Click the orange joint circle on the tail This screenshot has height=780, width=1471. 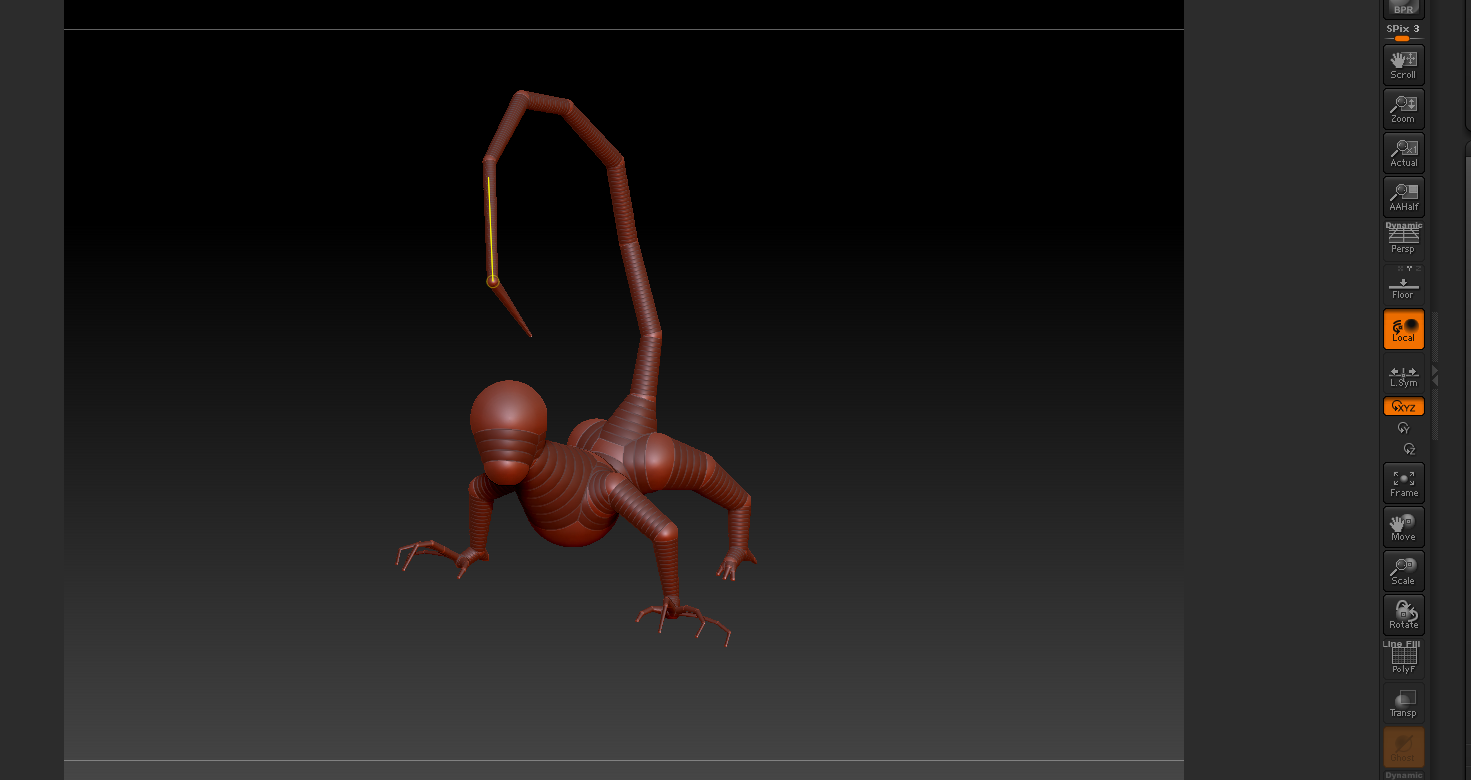[492, 282]
